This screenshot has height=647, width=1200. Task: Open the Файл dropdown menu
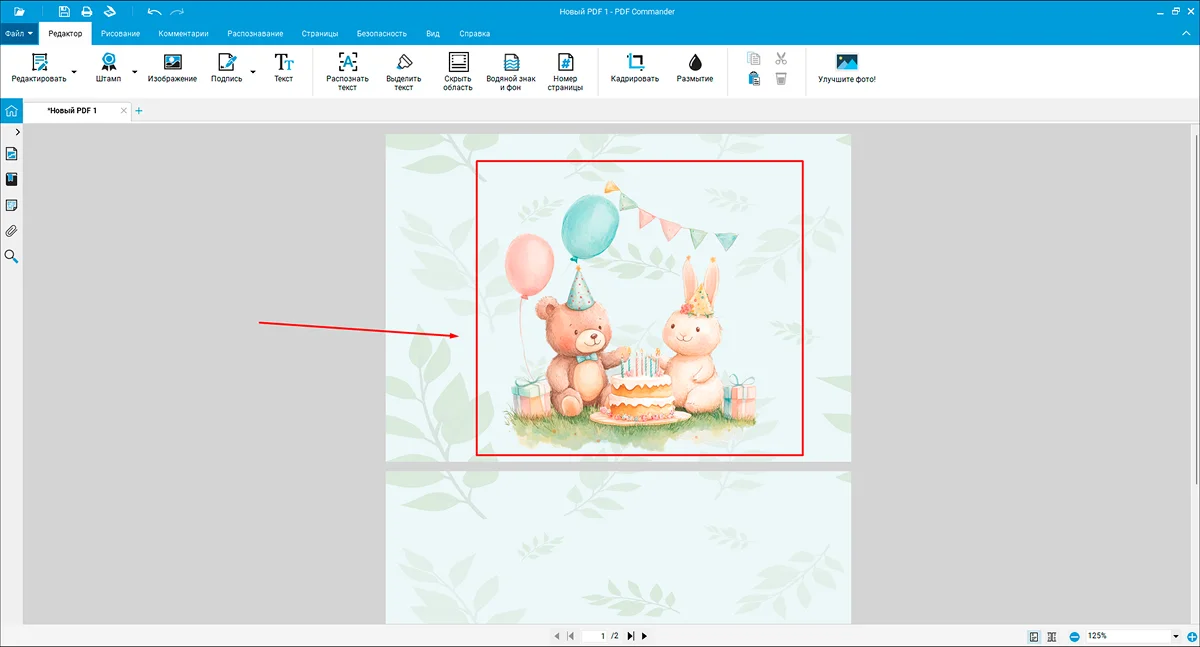19,33
